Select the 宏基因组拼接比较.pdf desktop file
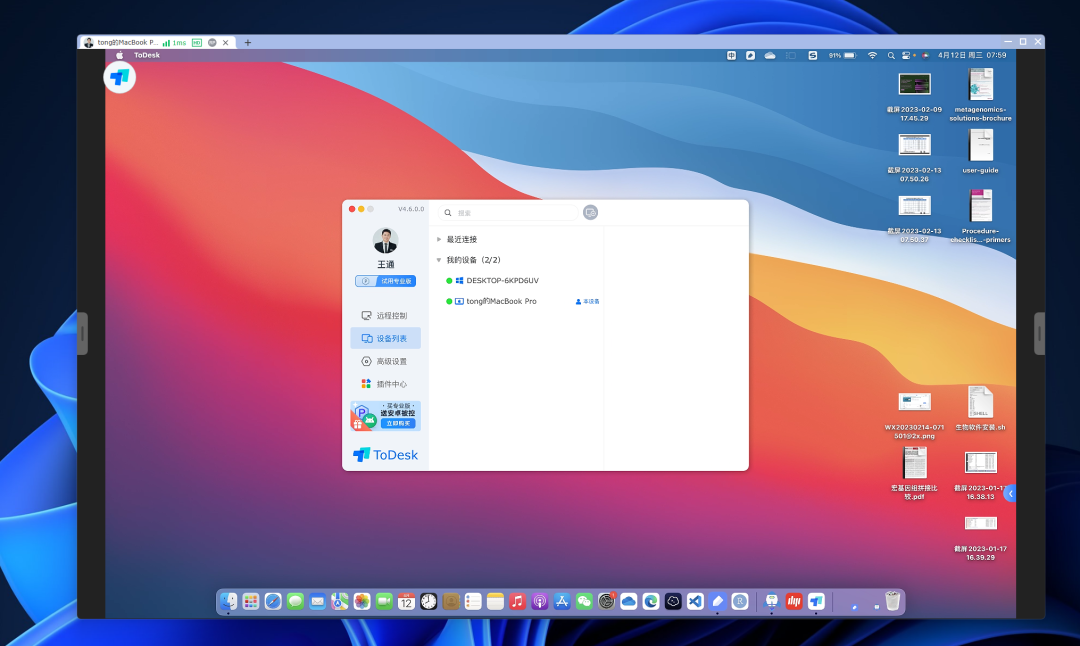 pyautogui.click(x=914, y=472)
